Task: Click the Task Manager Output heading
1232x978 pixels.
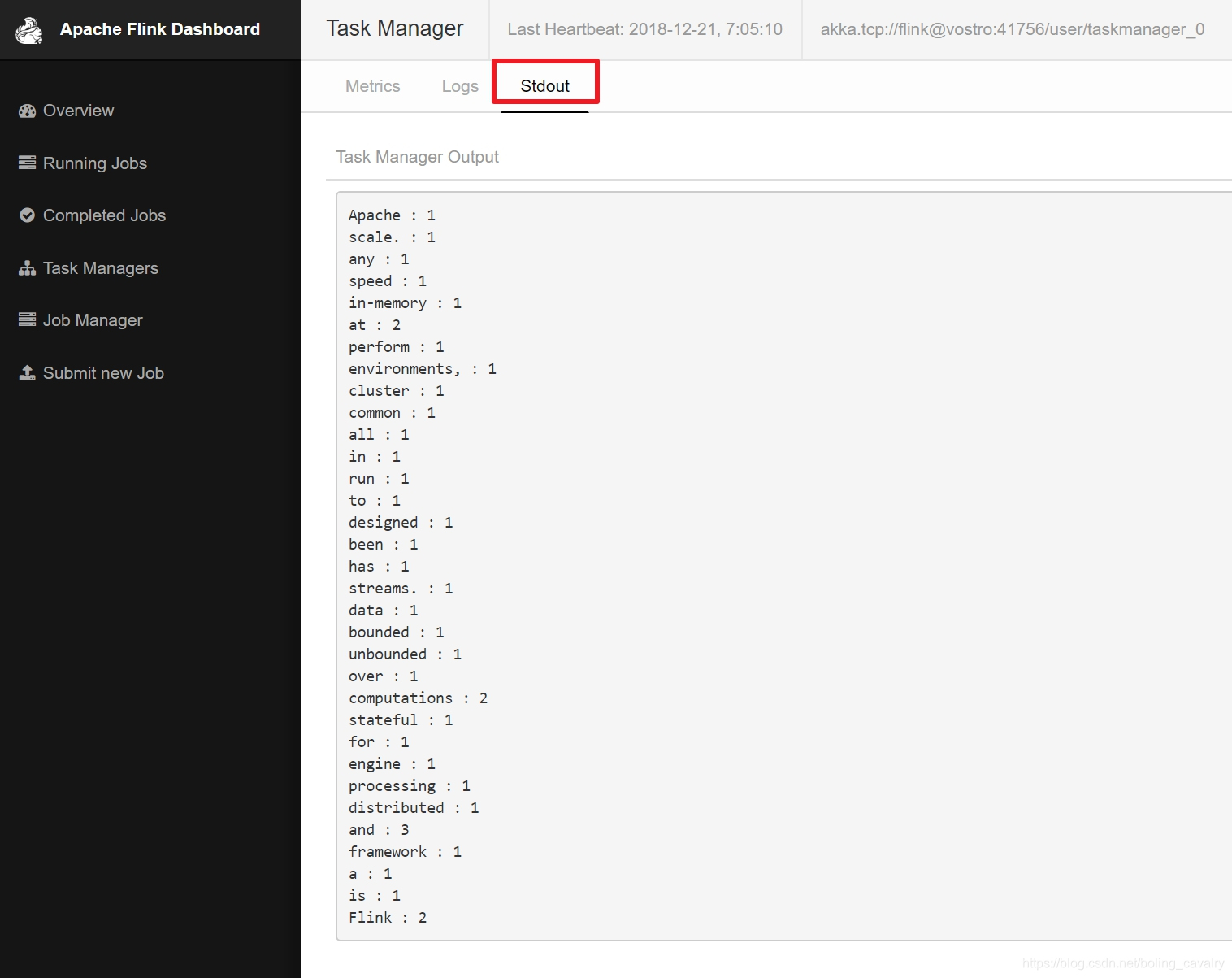Action: click(x=418, y=157)
